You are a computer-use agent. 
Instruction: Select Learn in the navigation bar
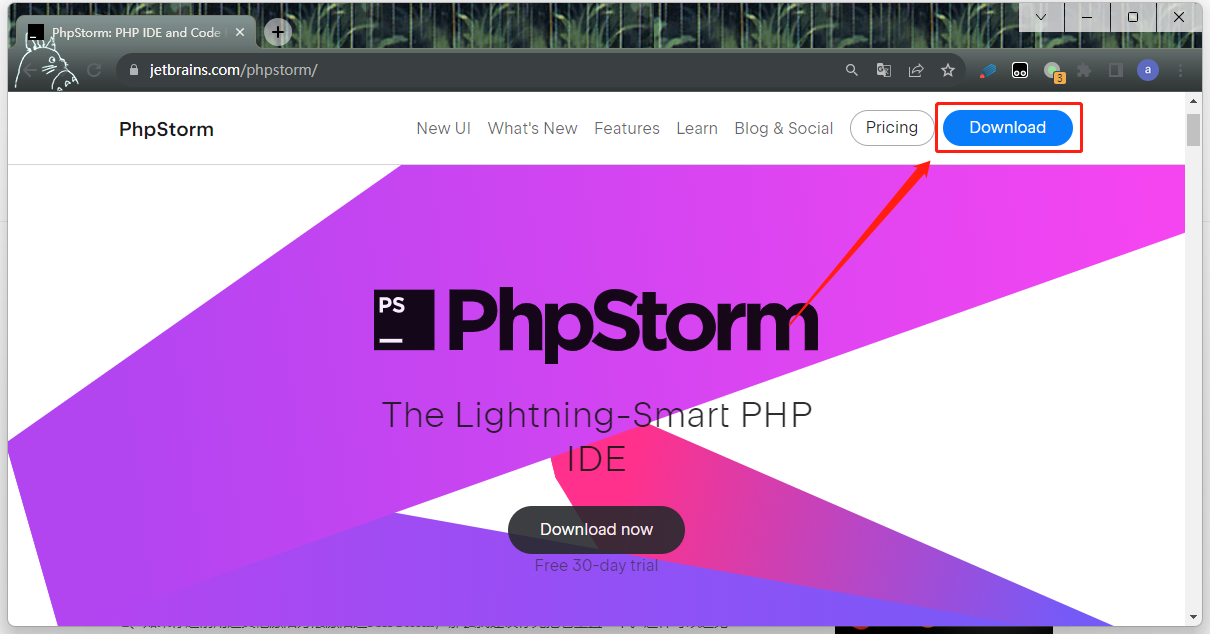point(697,128)
